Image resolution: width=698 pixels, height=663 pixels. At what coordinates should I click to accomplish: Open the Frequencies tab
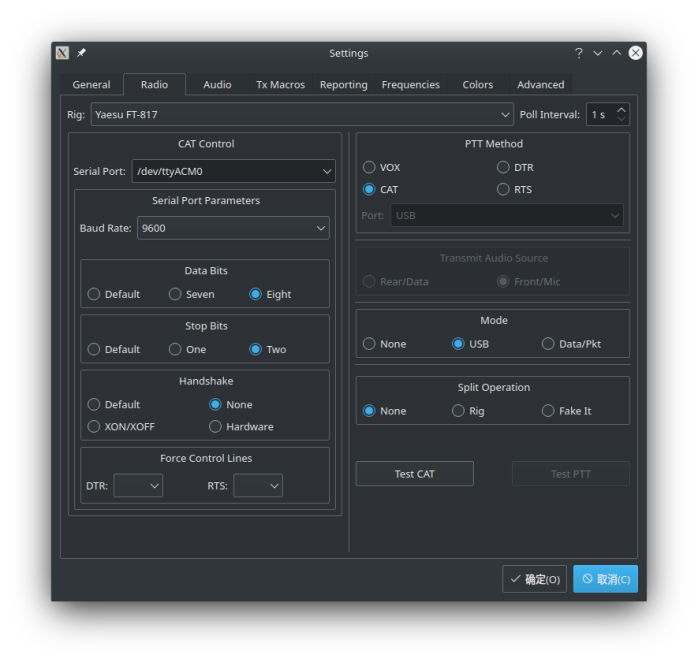click(x=410, y=85)
